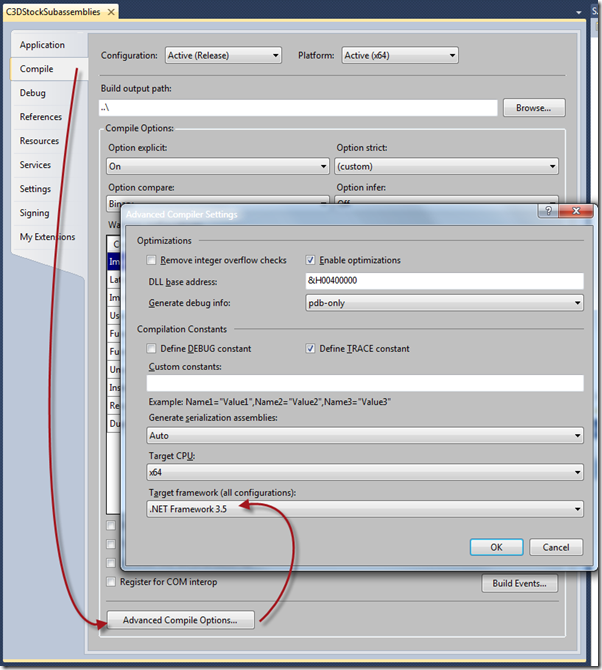Open the My Extensions tab

47,236
